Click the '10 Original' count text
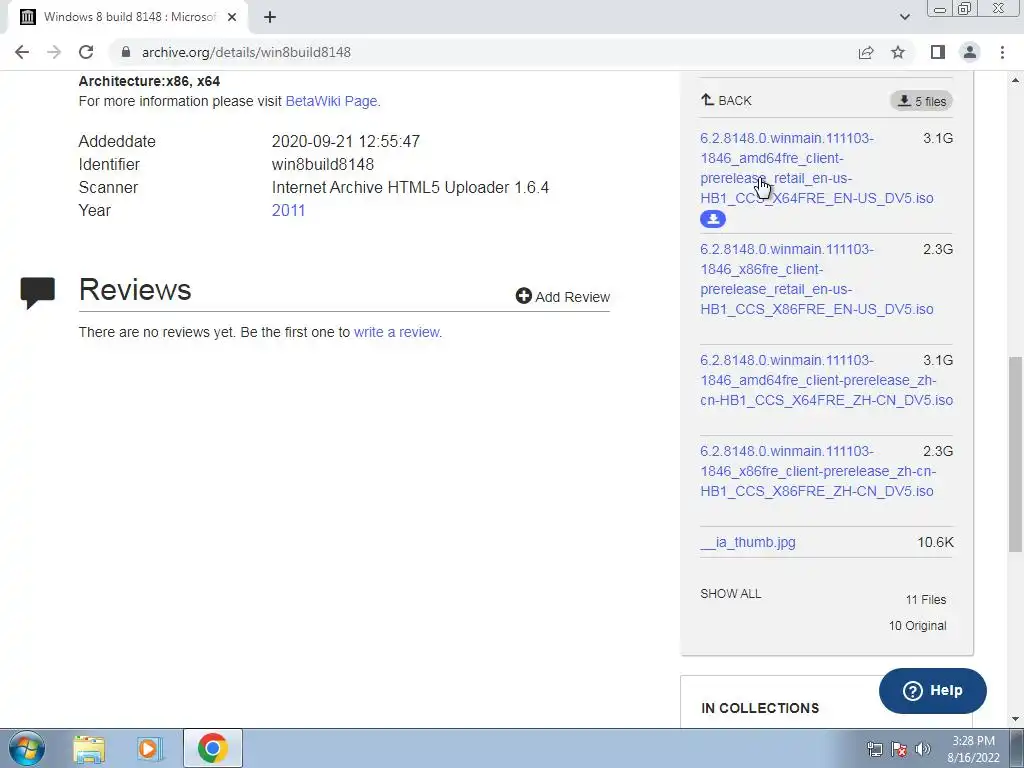Screen dimensions: 1024x768 (x=917, y=626)
